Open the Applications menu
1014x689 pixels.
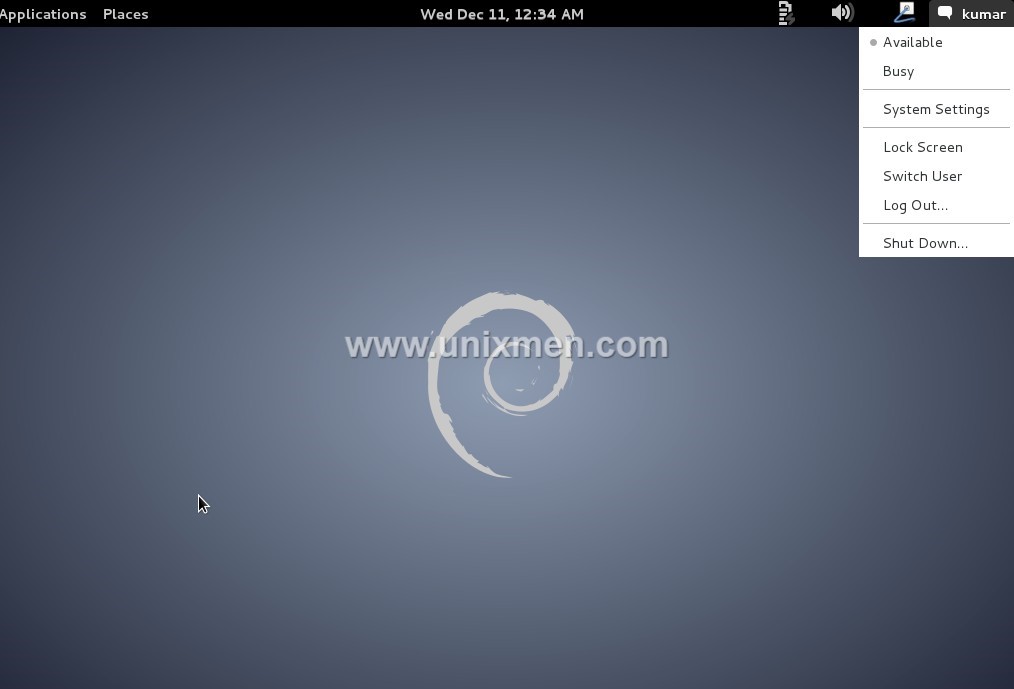click(43, 14)
